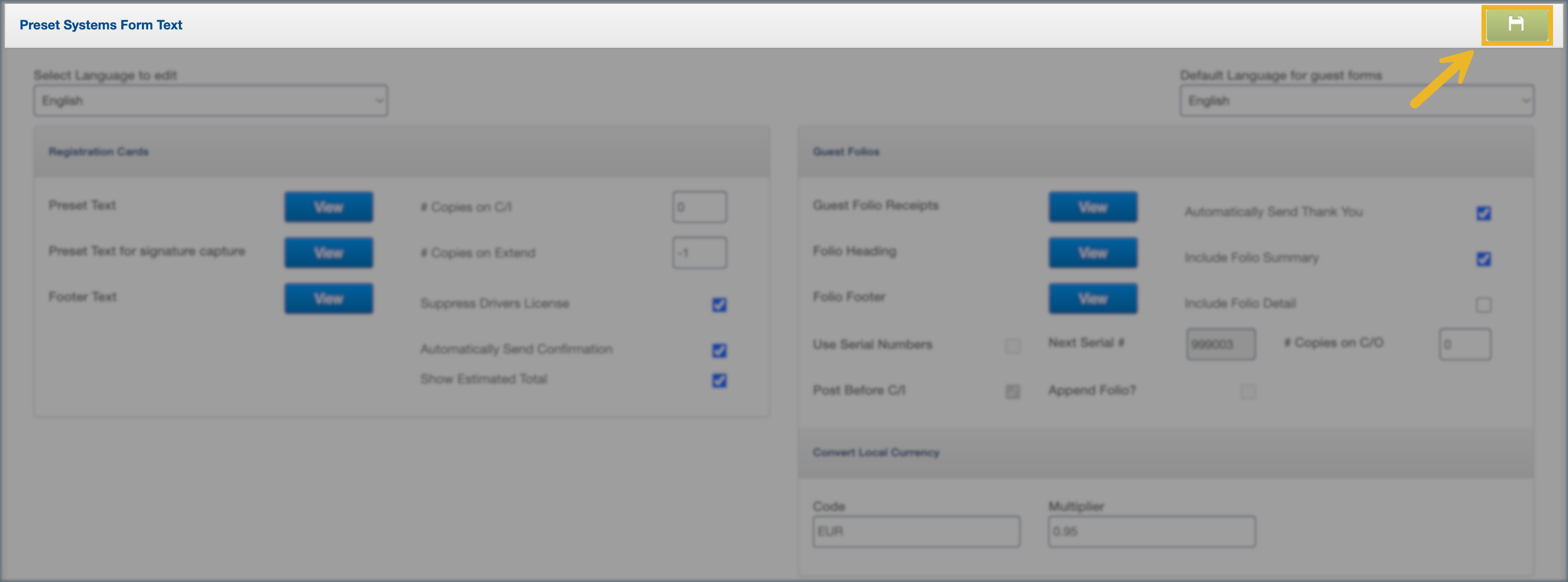Toggle Suppress Drivers License checkbox
The width and height of the screenshot is (1568, 582).
click(719, 305)
